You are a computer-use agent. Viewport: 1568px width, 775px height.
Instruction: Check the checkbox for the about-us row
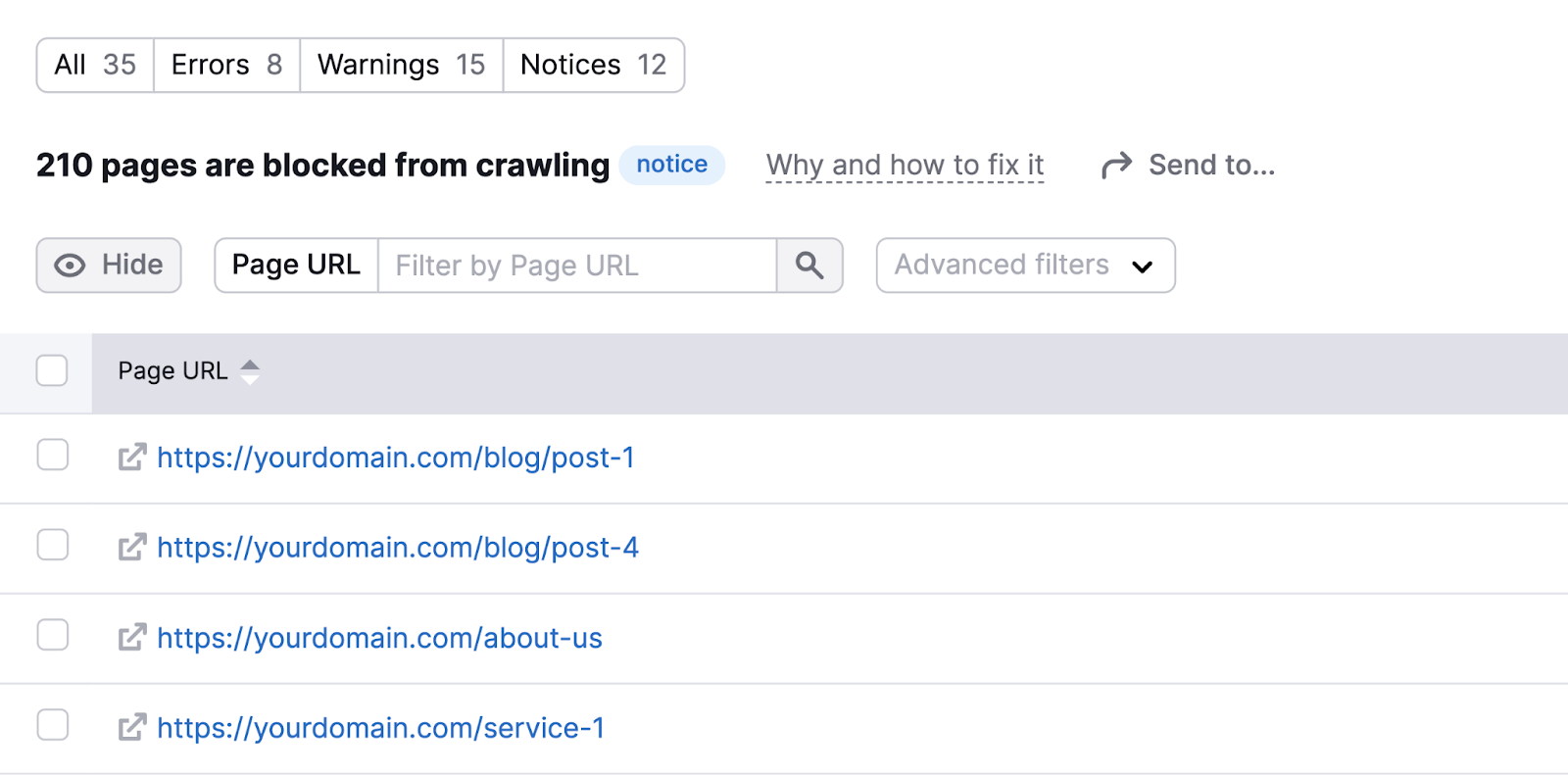[52, 634]
